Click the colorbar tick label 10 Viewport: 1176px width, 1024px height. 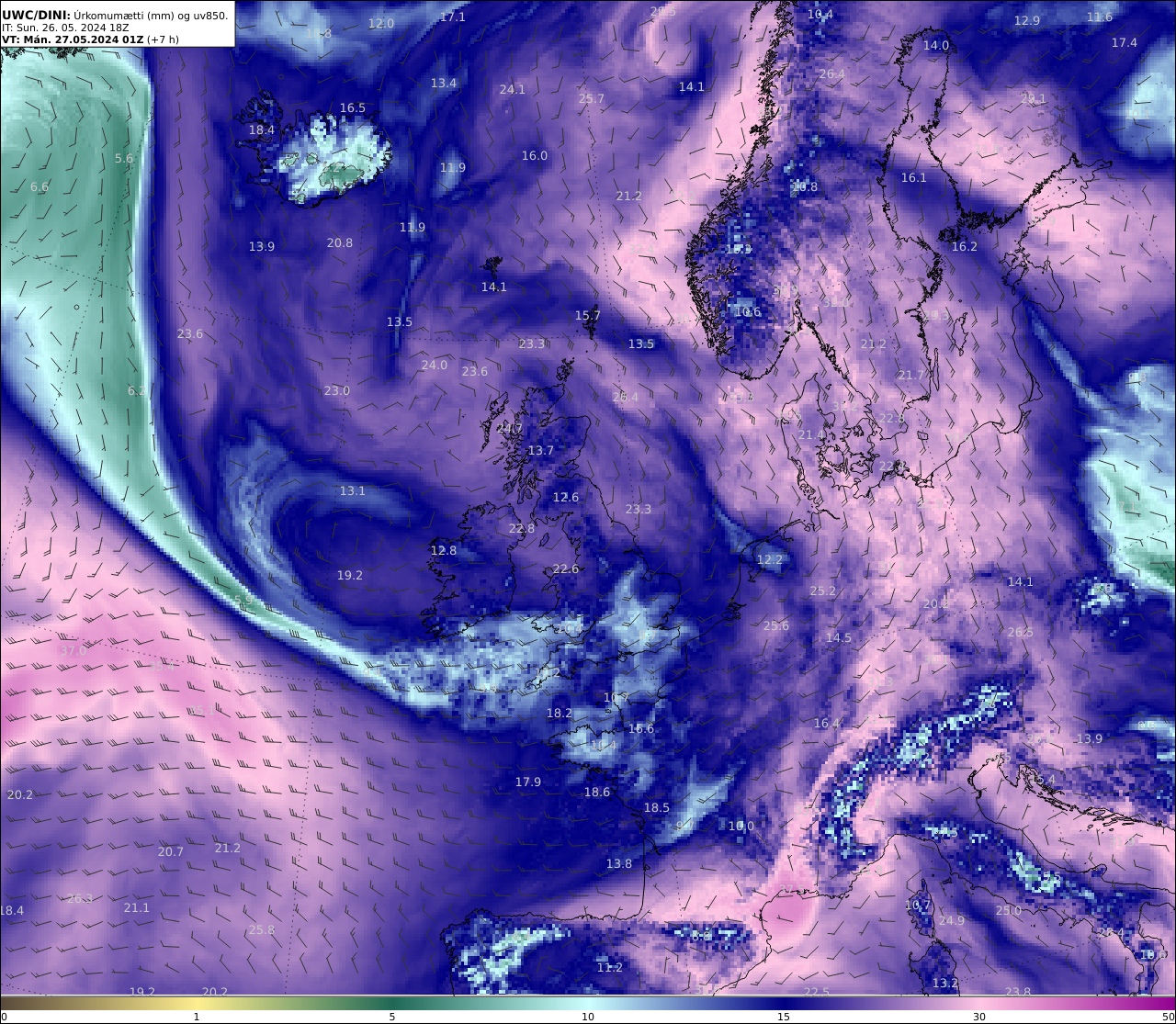point(588,1017)
